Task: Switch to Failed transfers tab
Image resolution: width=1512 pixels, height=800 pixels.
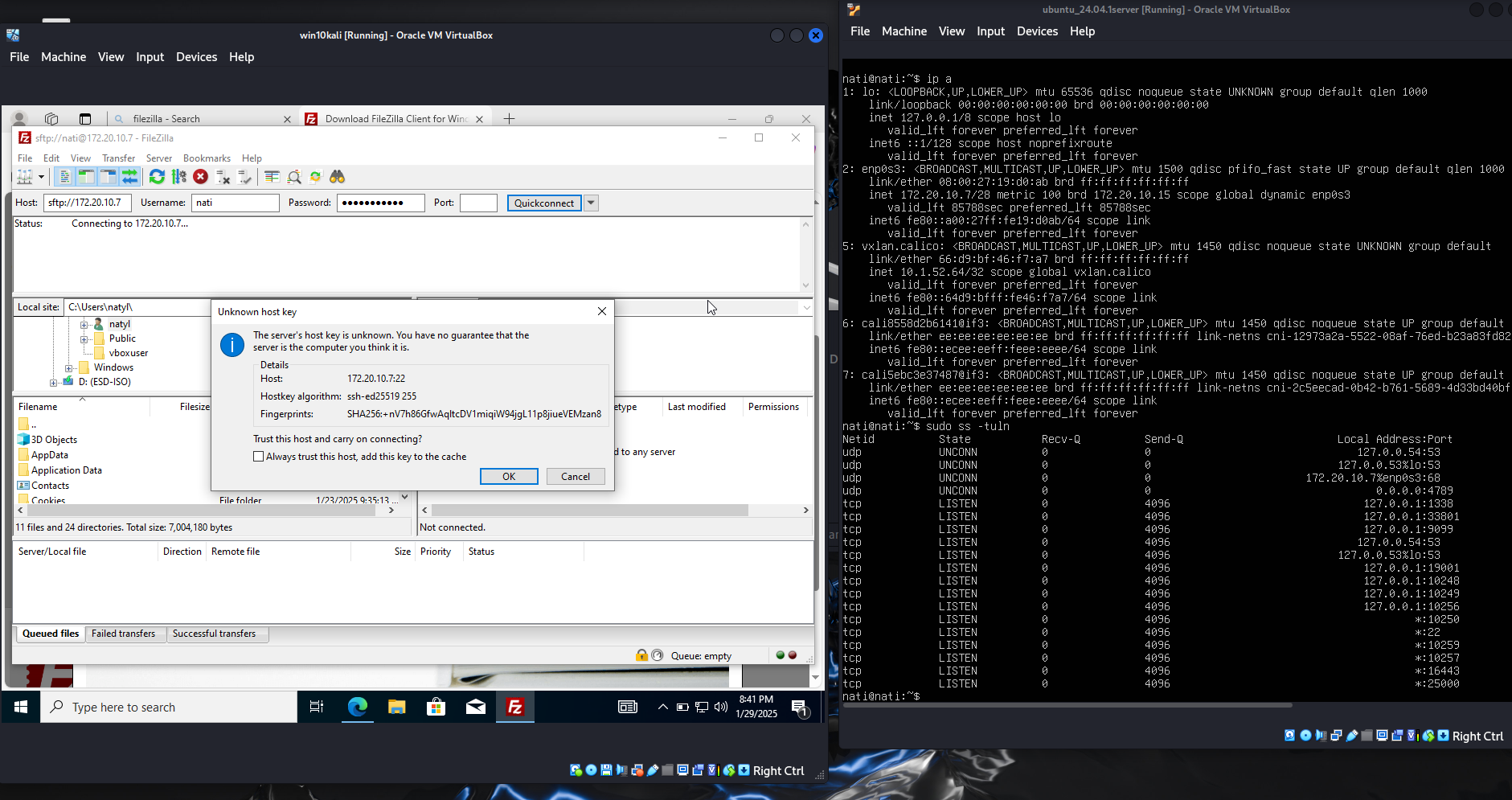Action: tap(123, 634)
